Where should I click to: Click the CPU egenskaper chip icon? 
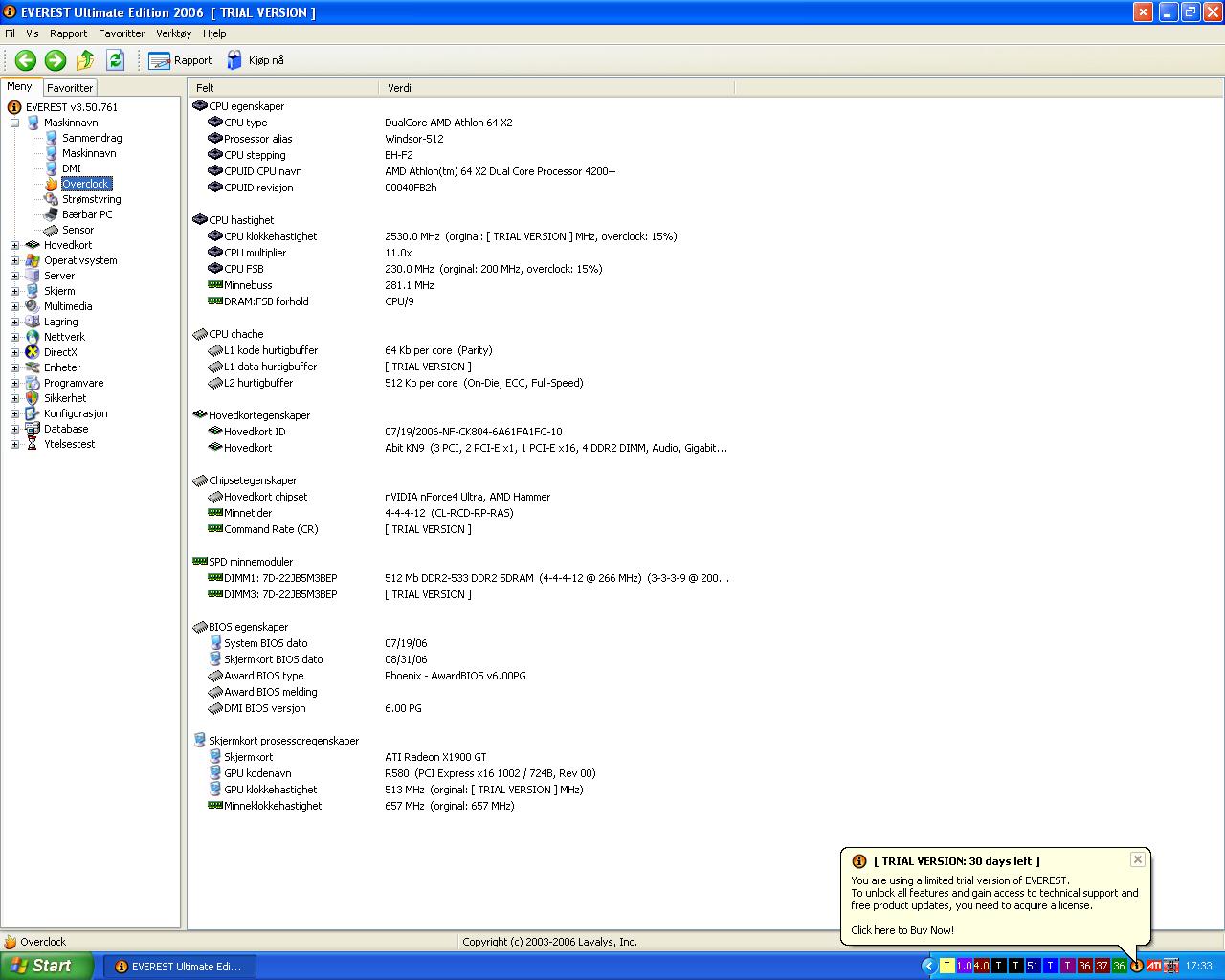coord(200,106)
